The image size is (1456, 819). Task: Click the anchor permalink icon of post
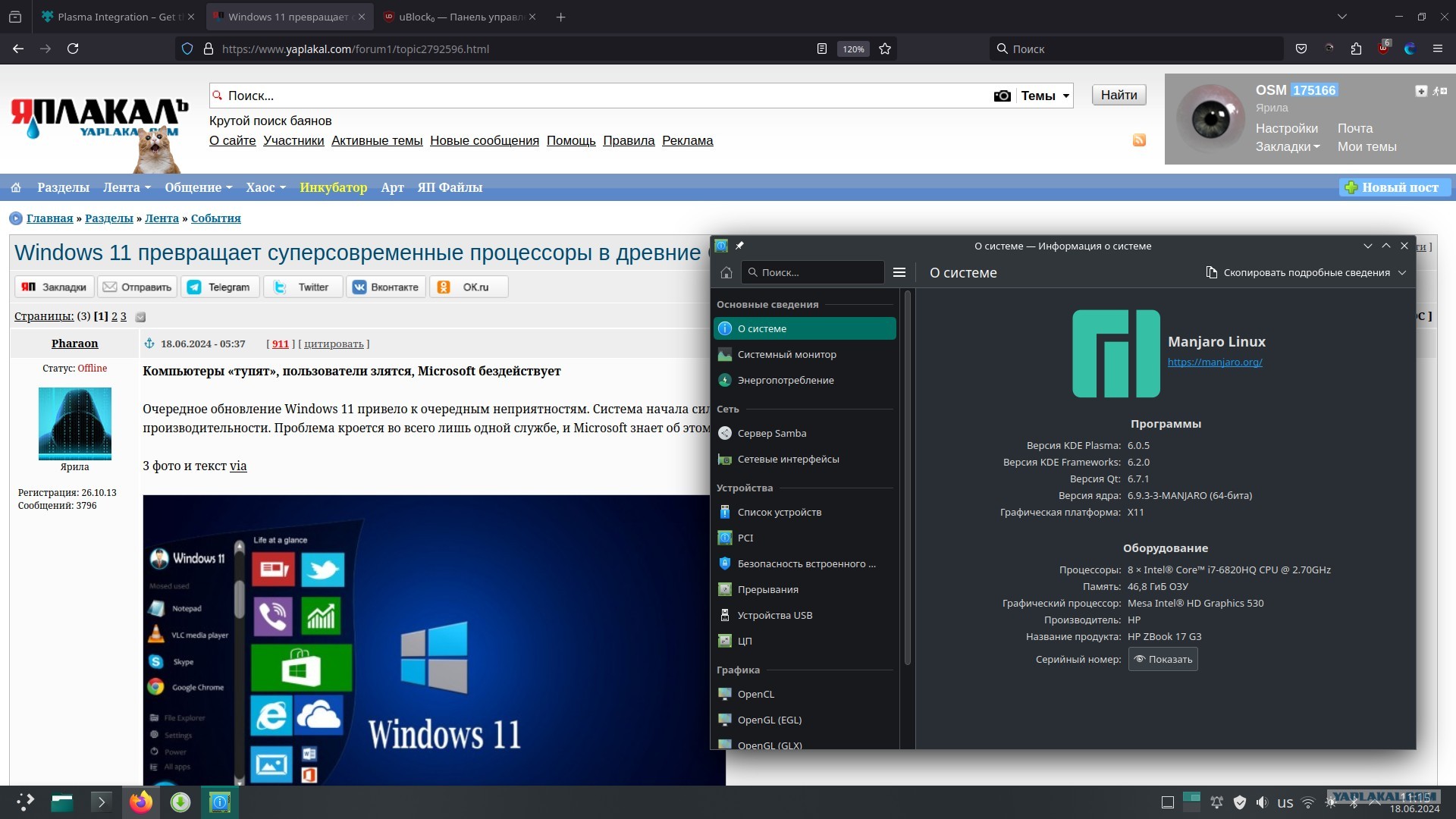click(x=149, y=344)
